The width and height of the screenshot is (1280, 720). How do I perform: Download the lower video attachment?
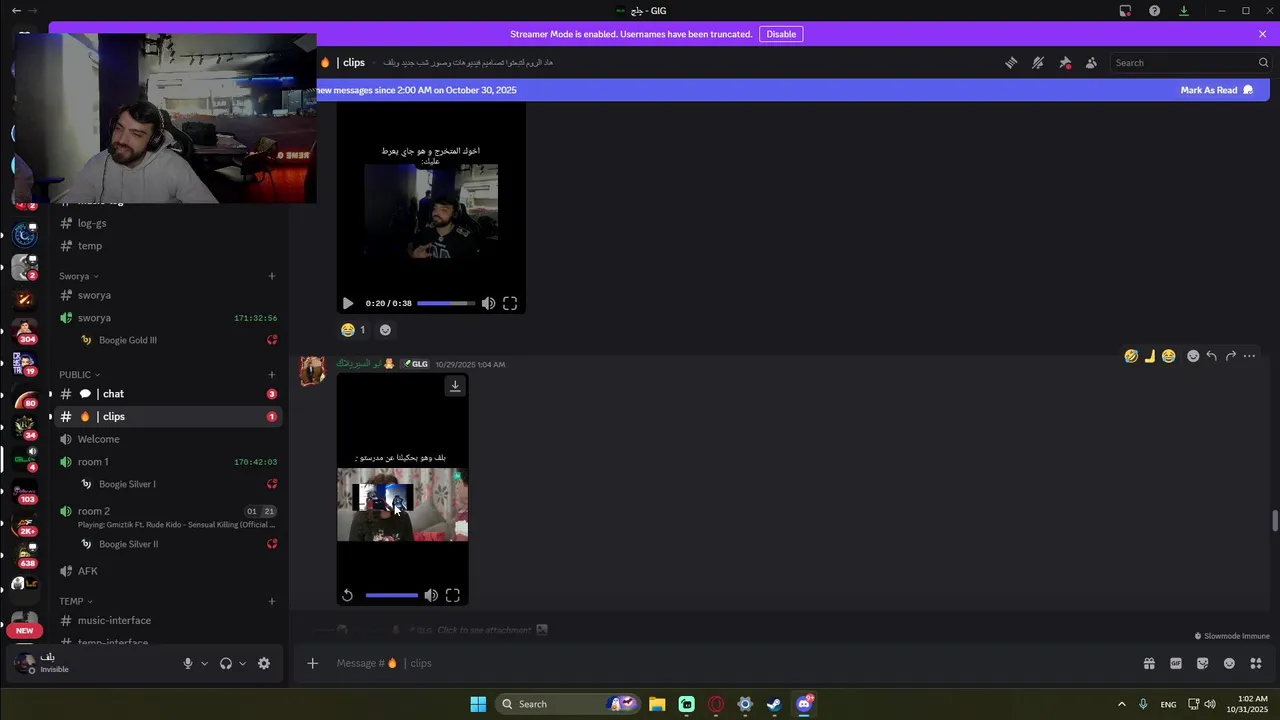[x=455, y=386]
